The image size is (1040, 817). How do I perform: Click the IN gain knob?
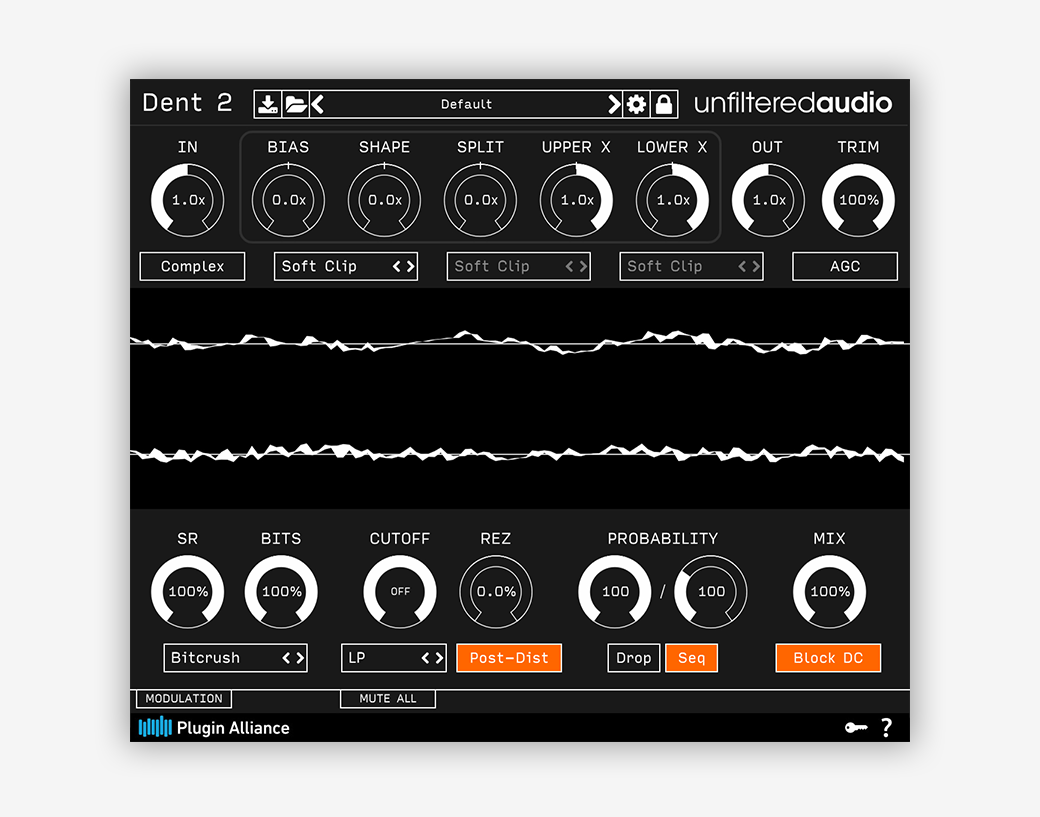188,200
